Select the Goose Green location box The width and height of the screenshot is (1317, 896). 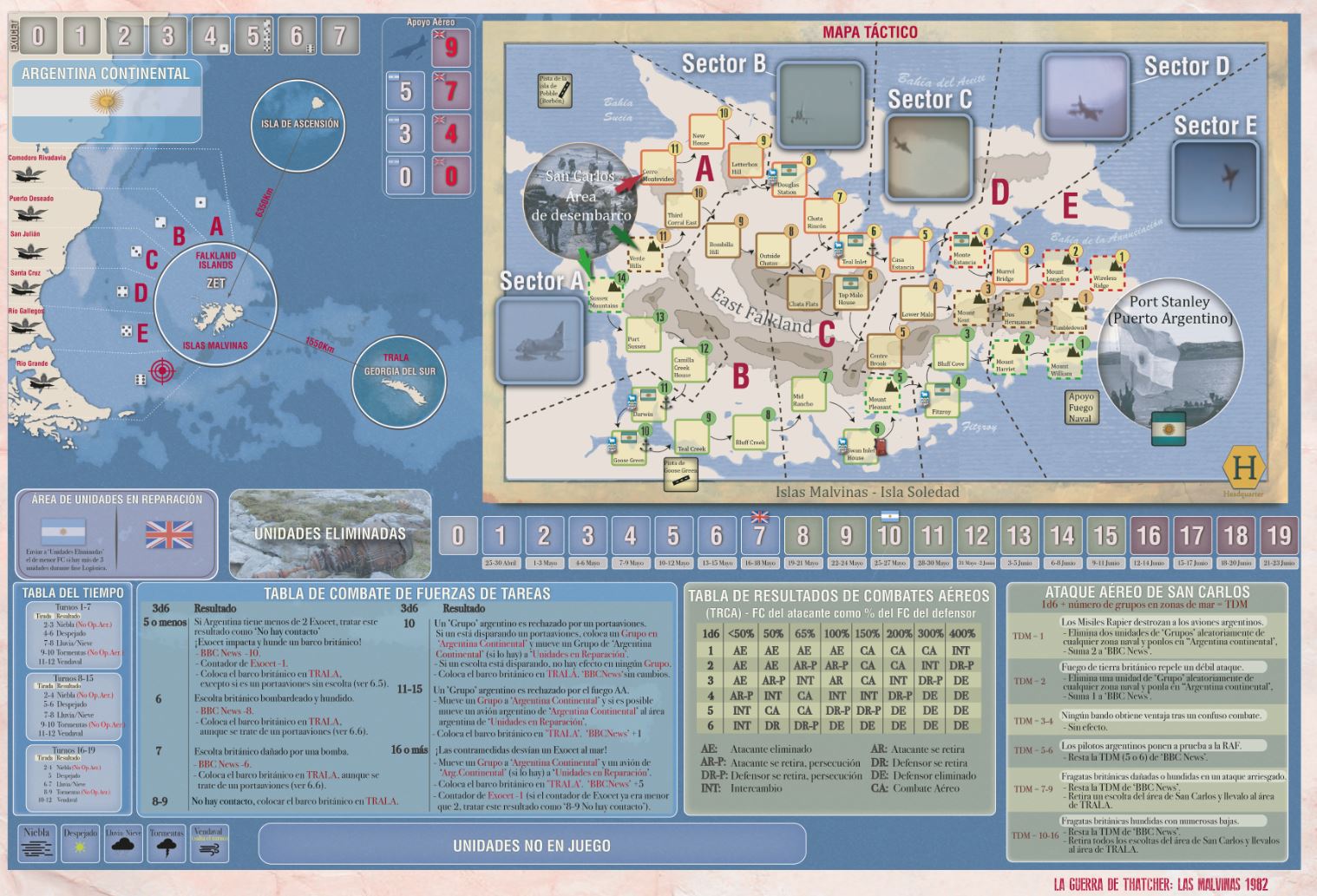(628, 448)
